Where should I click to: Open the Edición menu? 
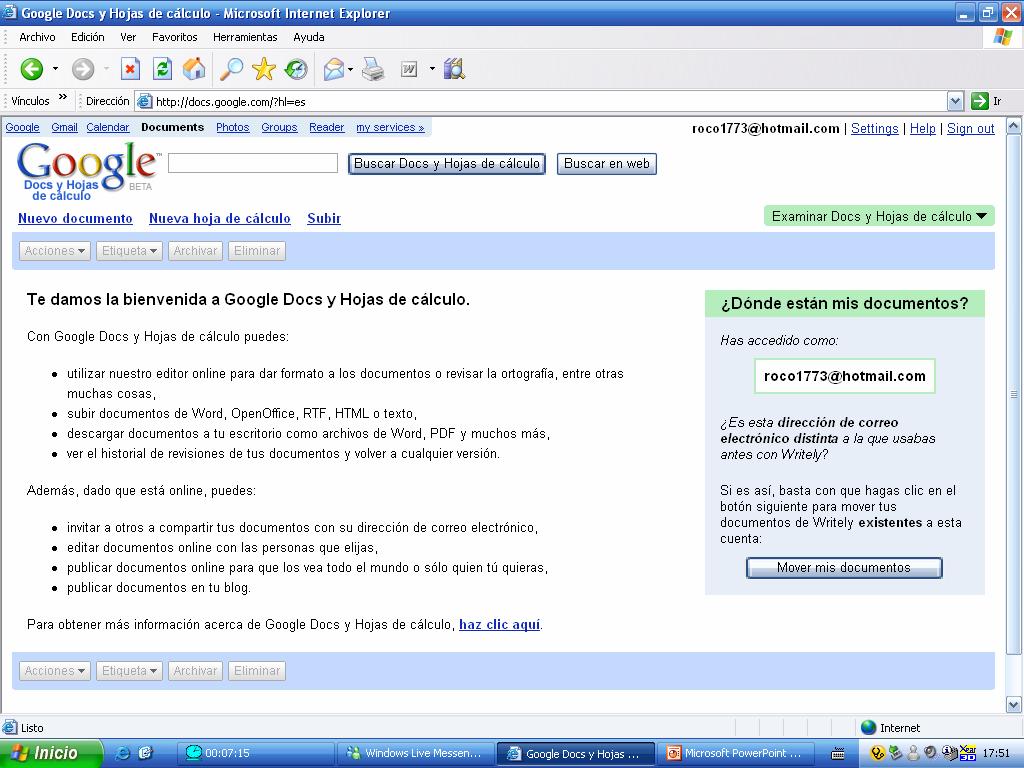(88, 37)
